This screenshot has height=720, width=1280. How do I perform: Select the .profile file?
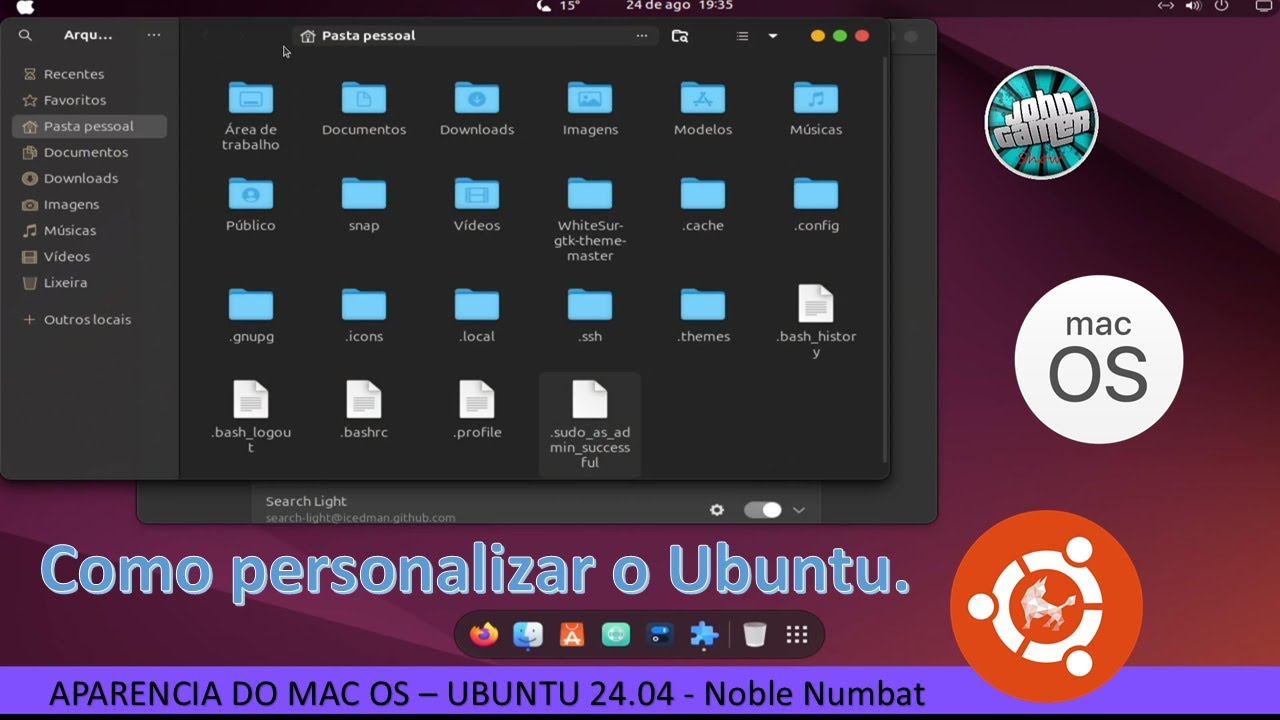(x=477, y=410)
